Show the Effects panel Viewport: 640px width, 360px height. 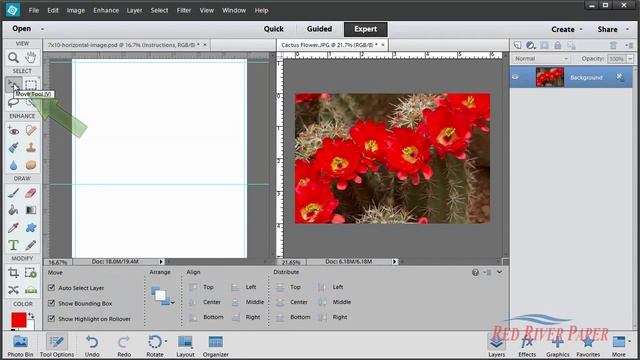527,346
